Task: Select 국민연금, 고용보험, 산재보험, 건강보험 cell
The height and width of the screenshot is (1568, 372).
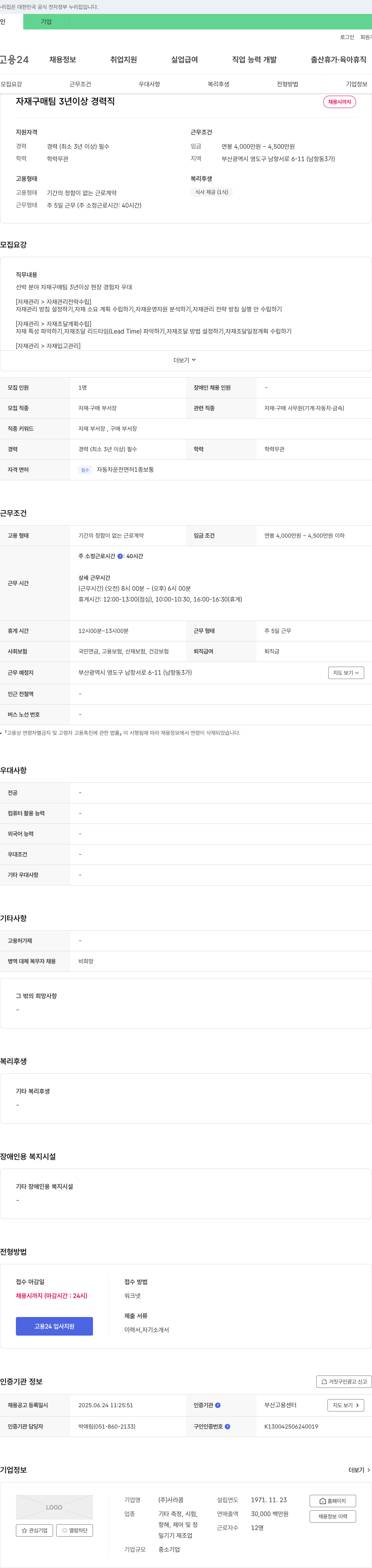Action: click(x=124, y=651)
